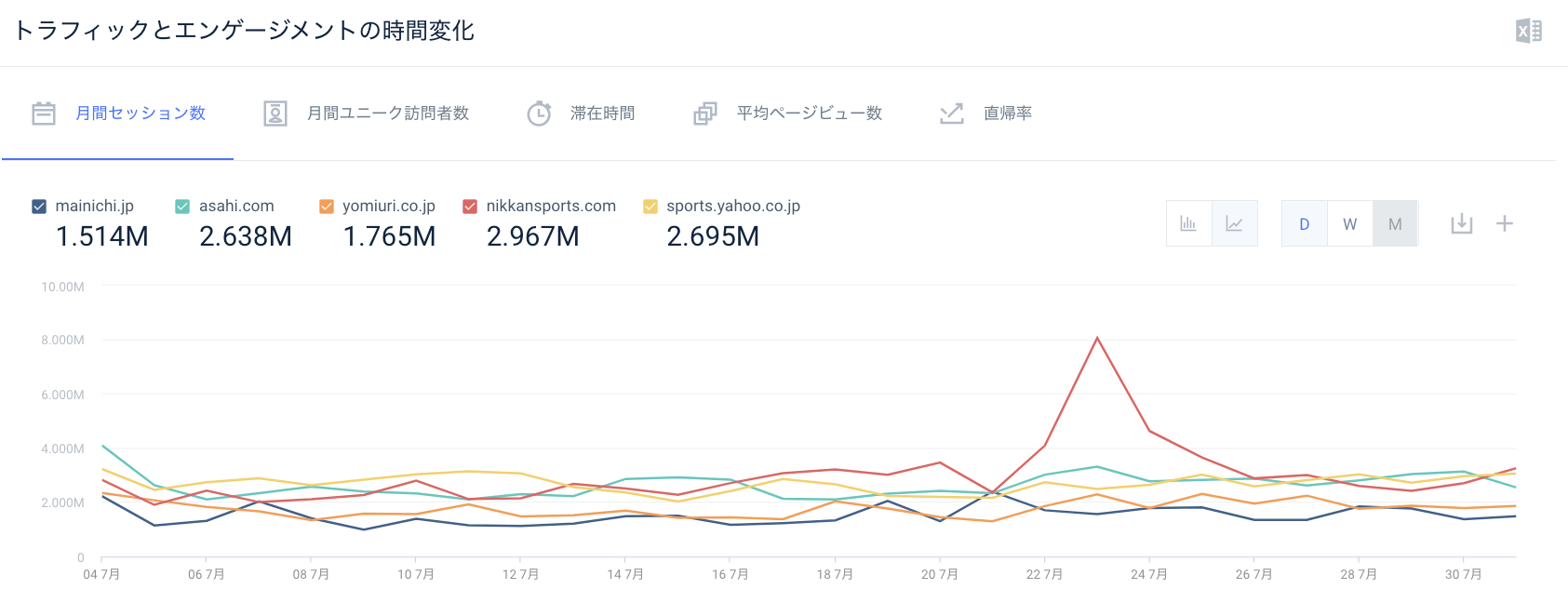Click the clock icon for visit duration
This screenshot has width=1568, height=616.
click(x=539, y=114)
